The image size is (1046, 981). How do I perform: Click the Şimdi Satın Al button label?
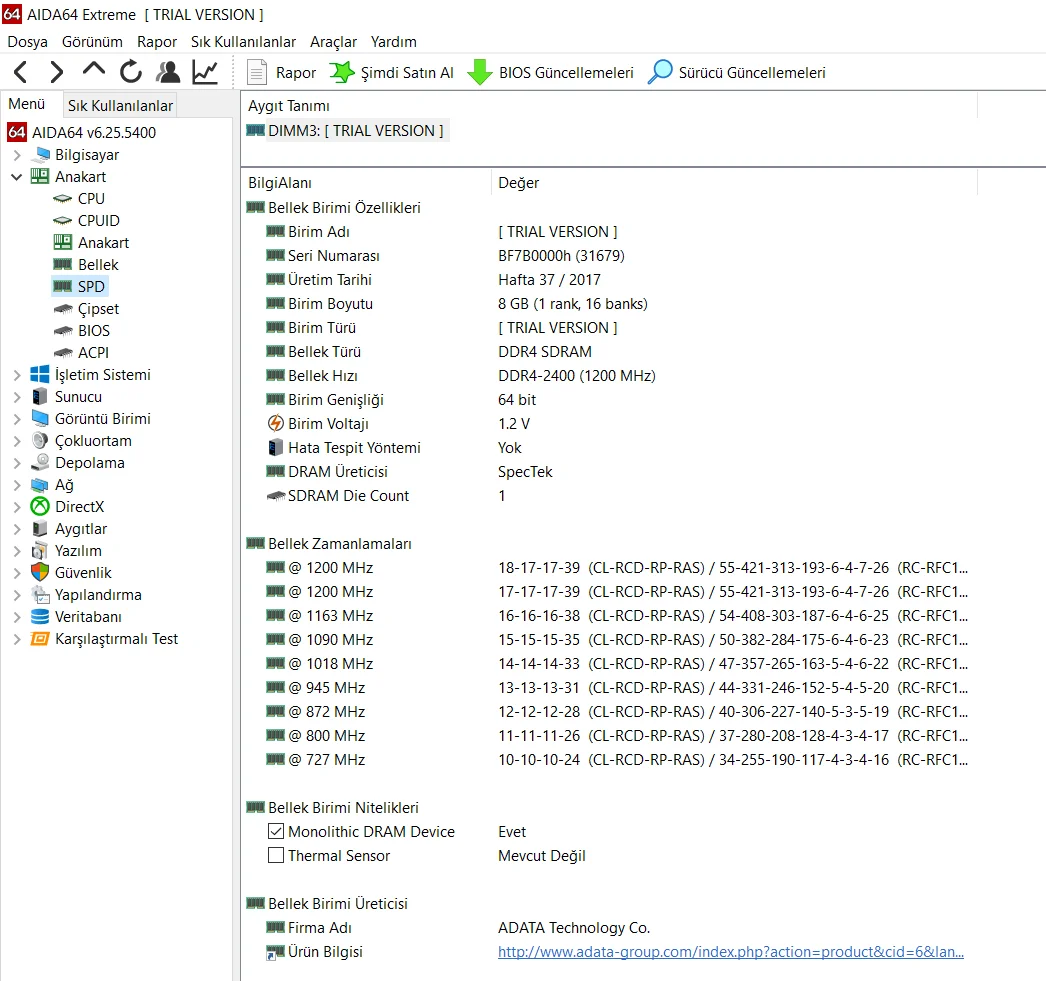tap(407, 73)
